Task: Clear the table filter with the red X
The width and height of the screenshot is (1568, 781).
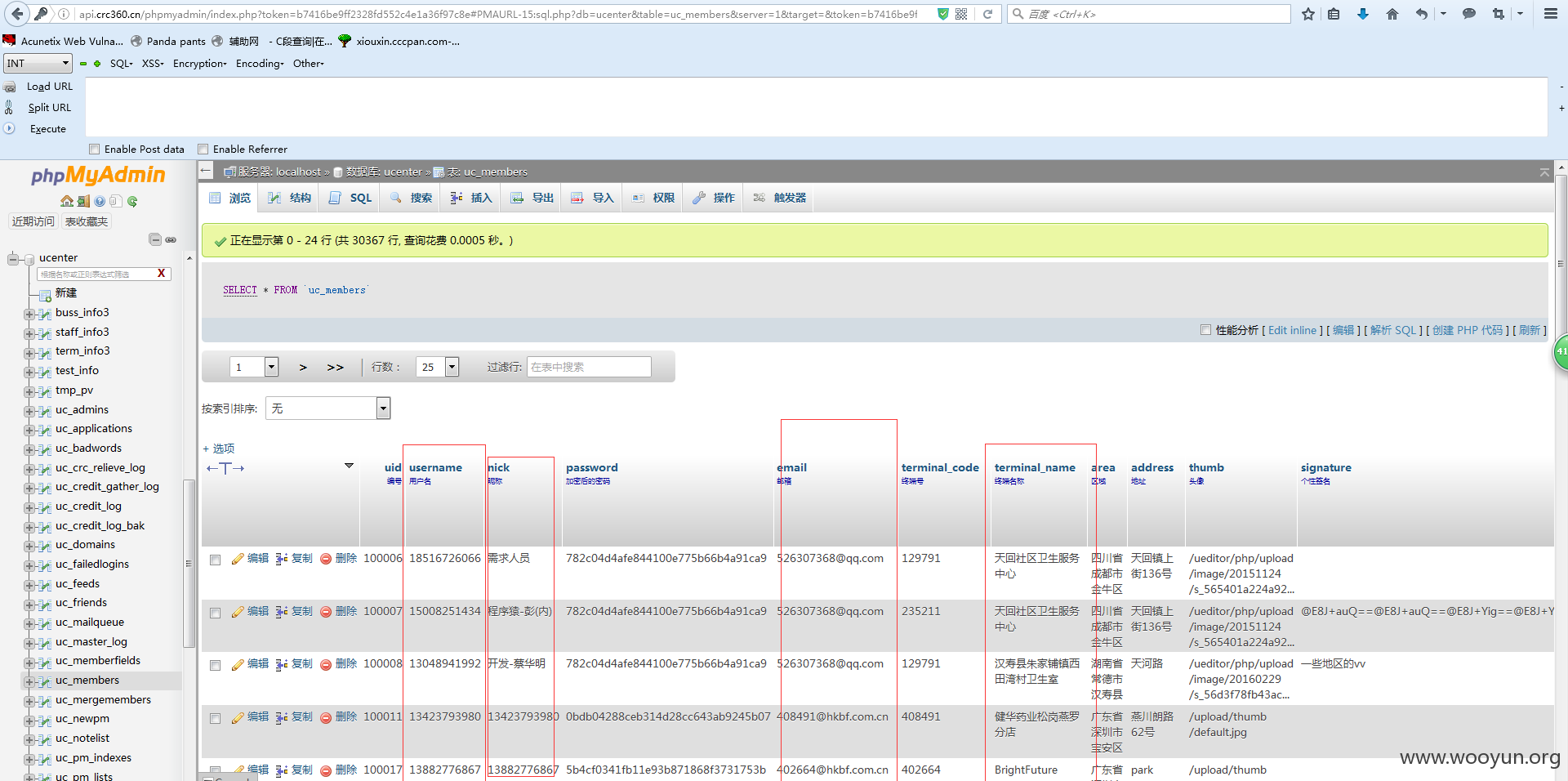Action: pyautogui.click(x=161, y=274)
